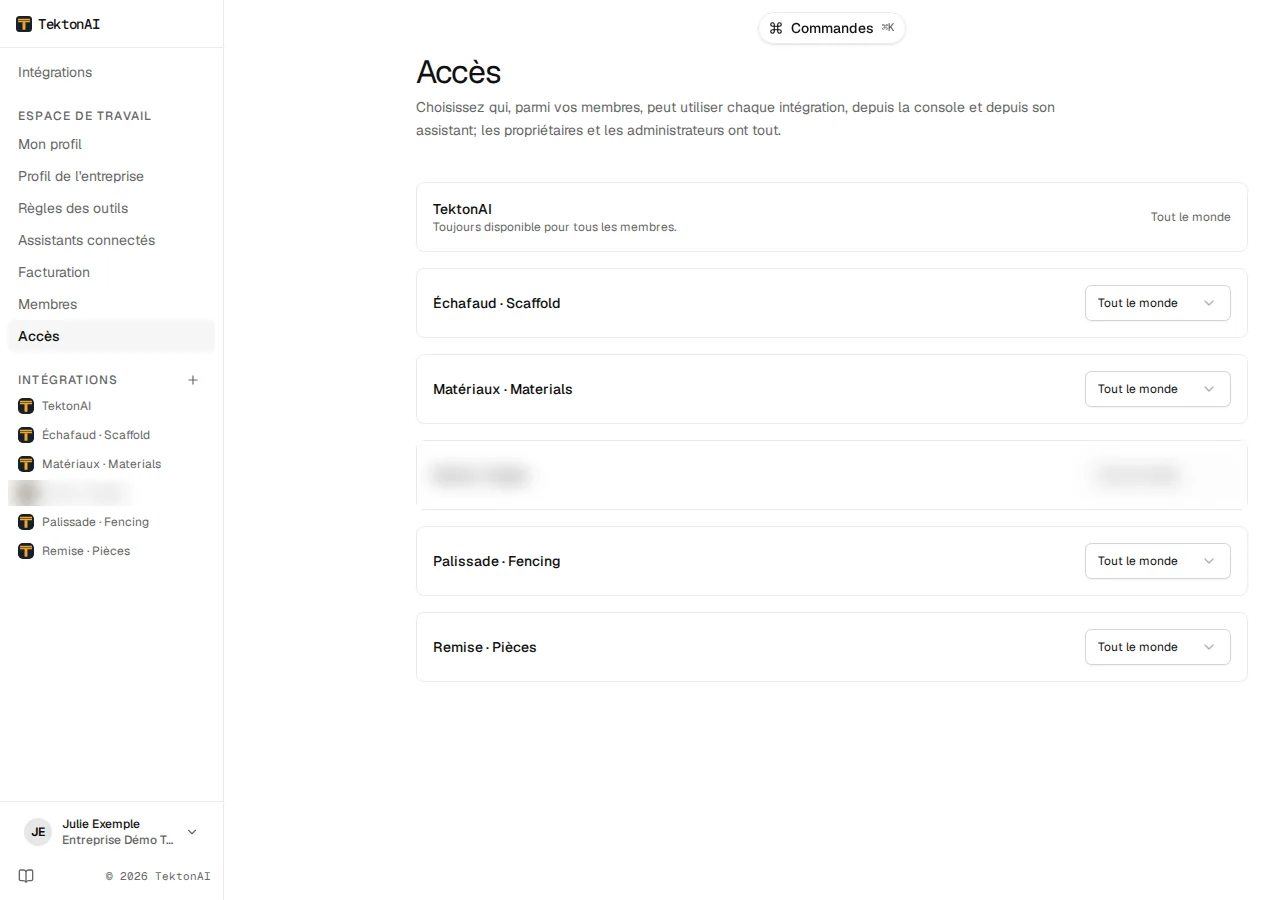
Task: Open the Commandes palette button
Action: [x=832, y=28]
